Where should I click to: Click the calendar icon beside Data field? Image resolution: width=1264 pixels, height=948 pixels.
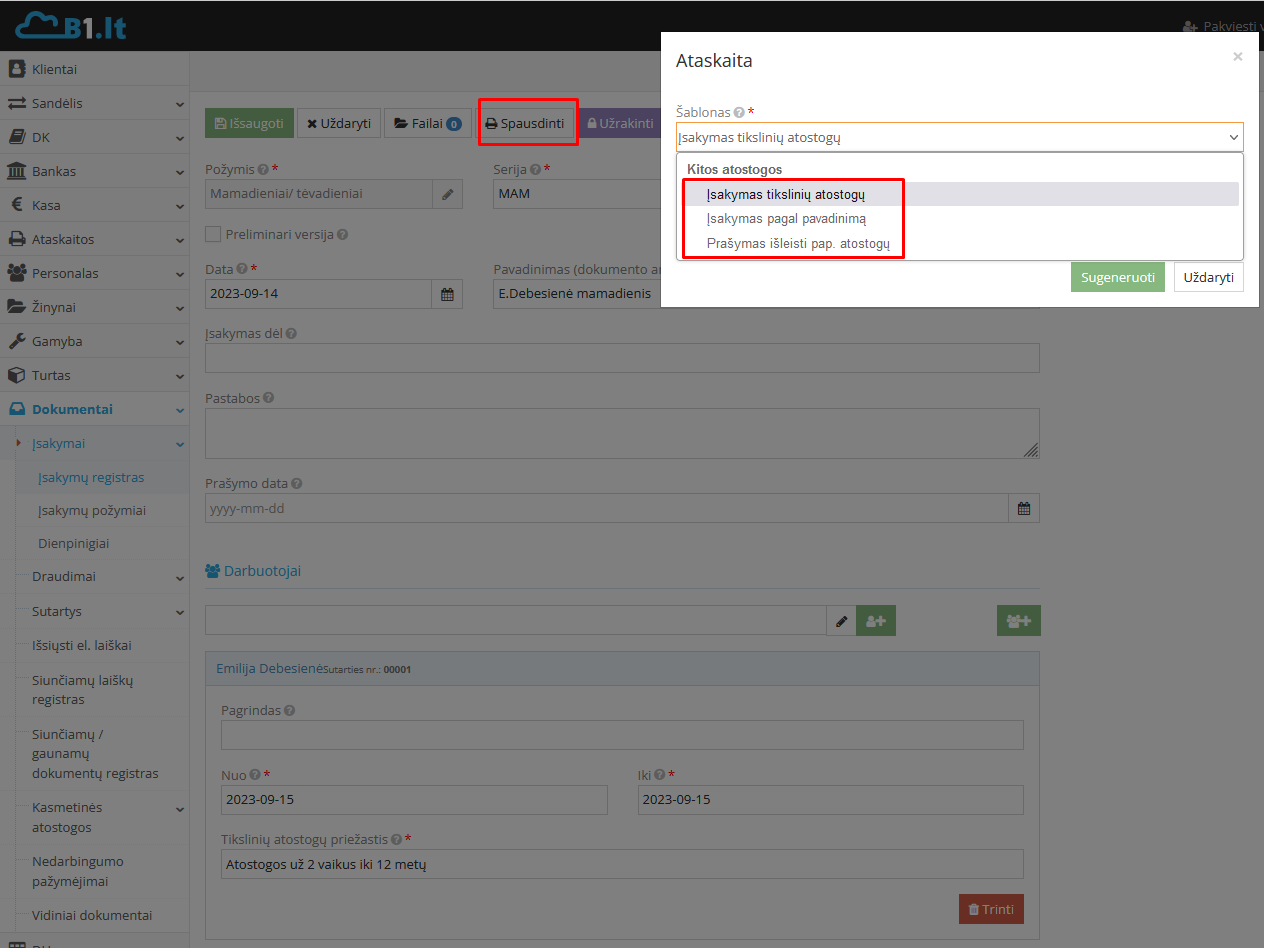[x=447, y=294]
